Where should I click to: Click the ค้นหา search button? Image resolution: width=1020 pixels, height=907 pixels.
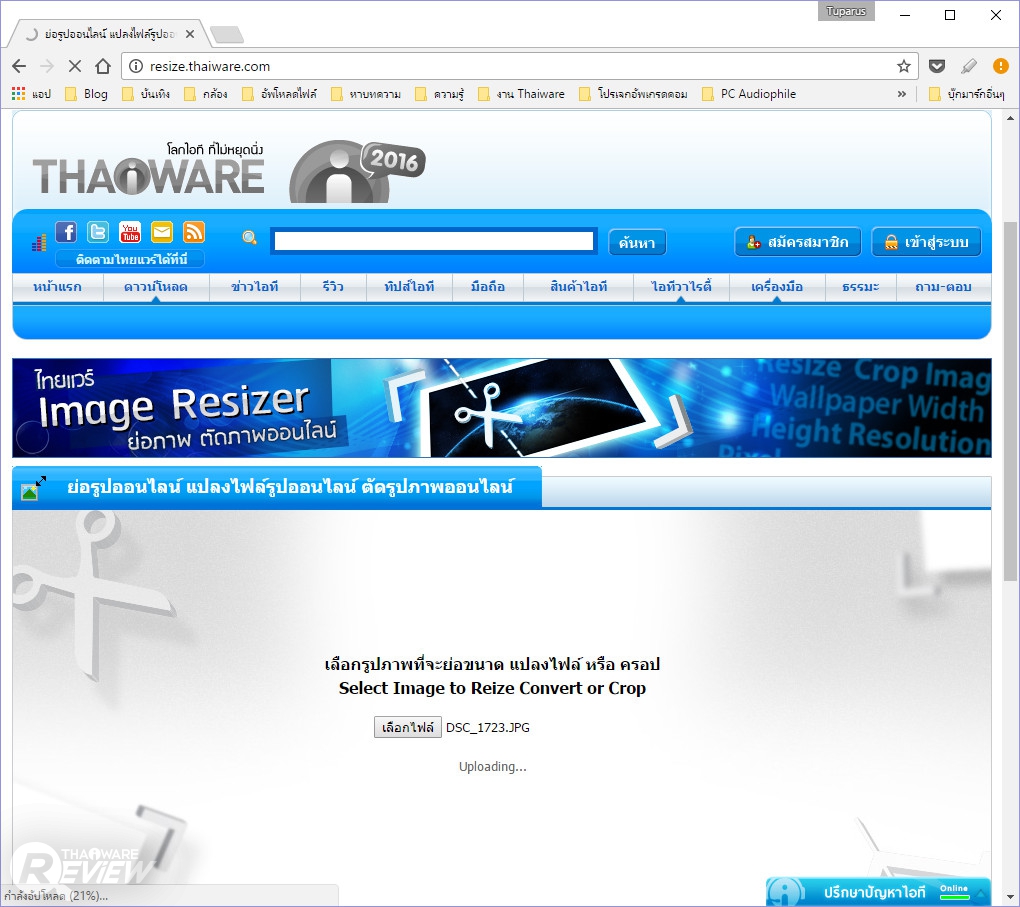point(637,243)
